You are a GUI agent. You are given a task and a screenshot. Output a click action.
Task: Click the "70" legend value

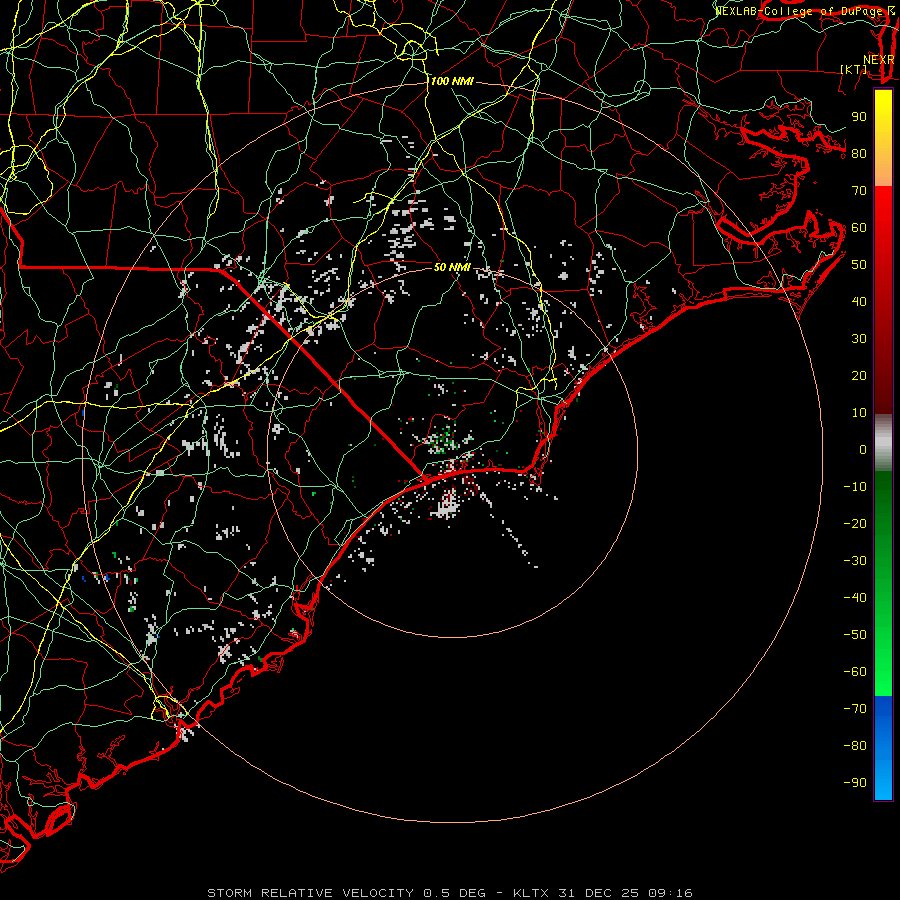pos(859,191)
